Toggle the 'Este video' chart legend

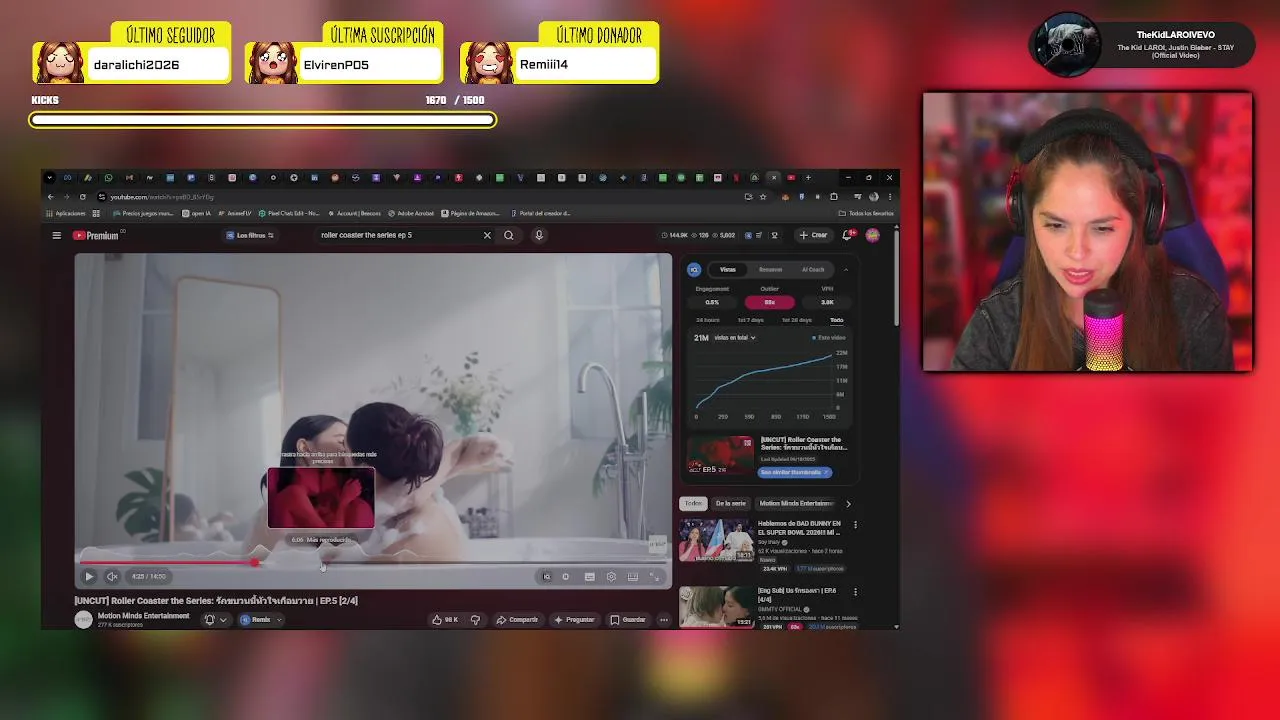tap(829, 338)
